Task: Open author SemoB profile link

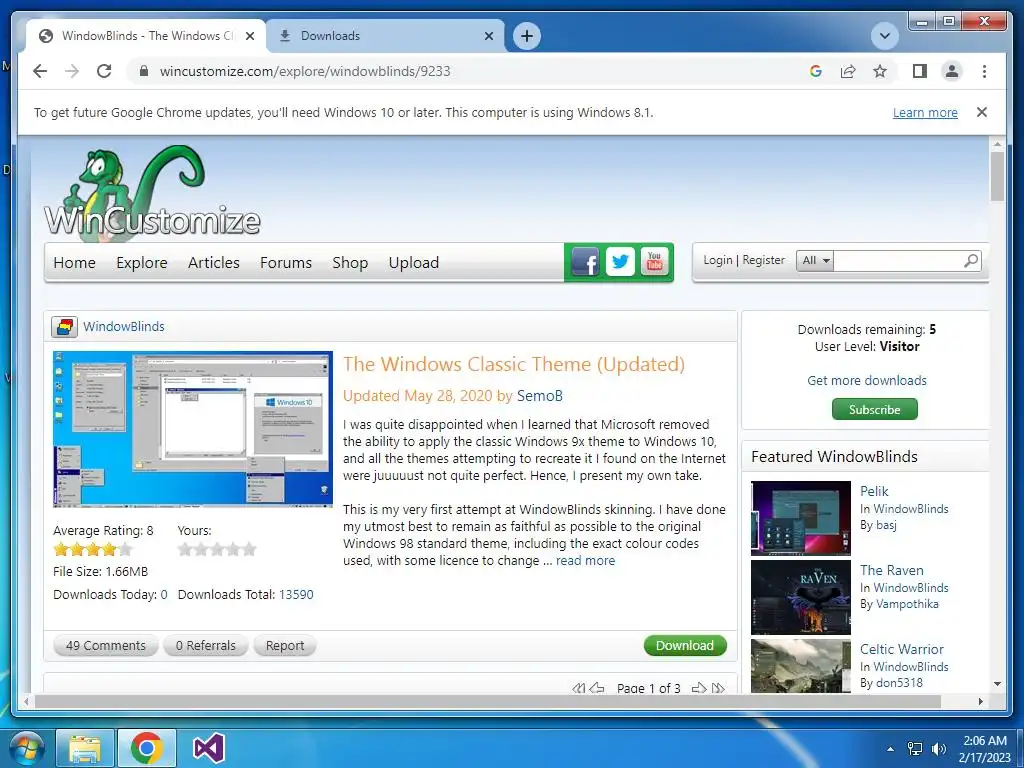Action: [x=539, y=396]
